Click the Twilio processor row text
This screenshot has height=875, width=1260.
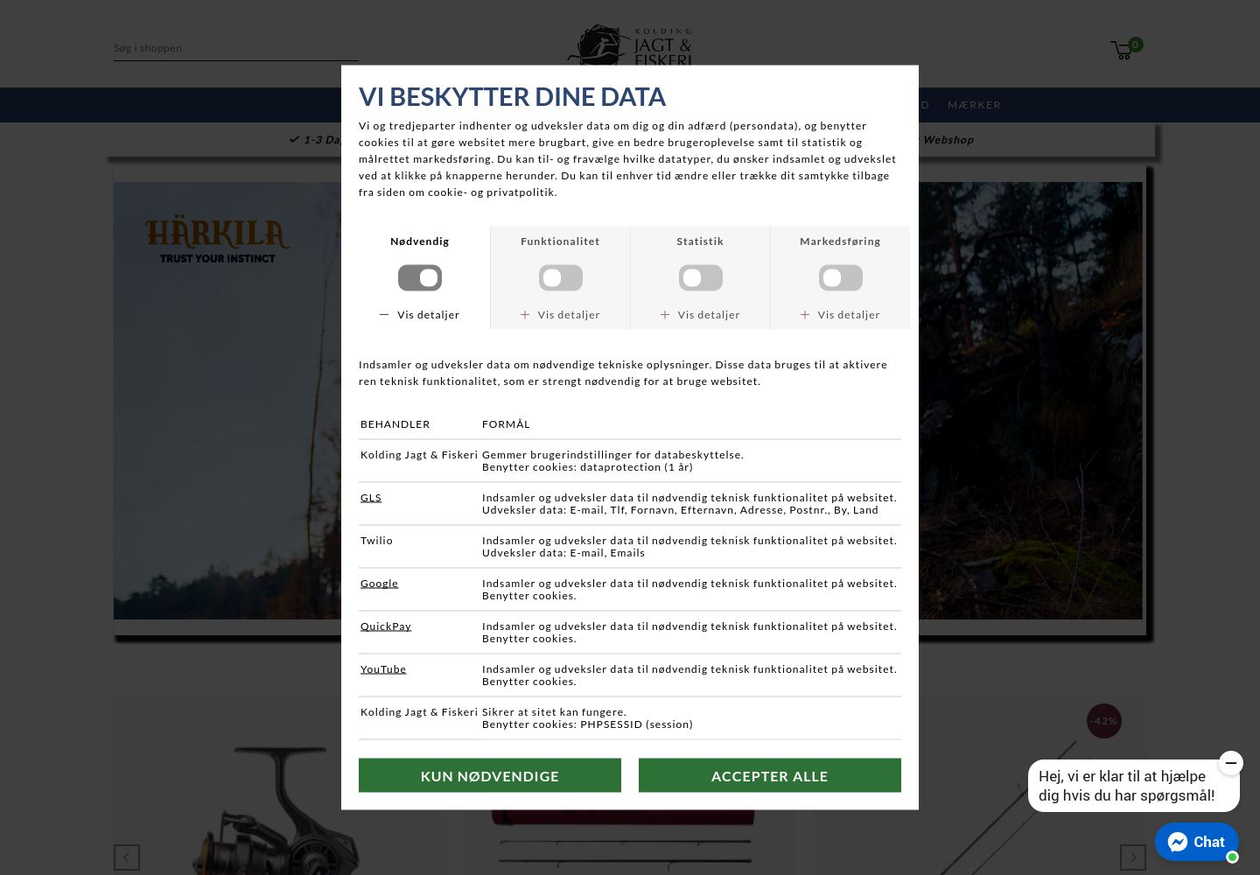[x=377, y=541]
